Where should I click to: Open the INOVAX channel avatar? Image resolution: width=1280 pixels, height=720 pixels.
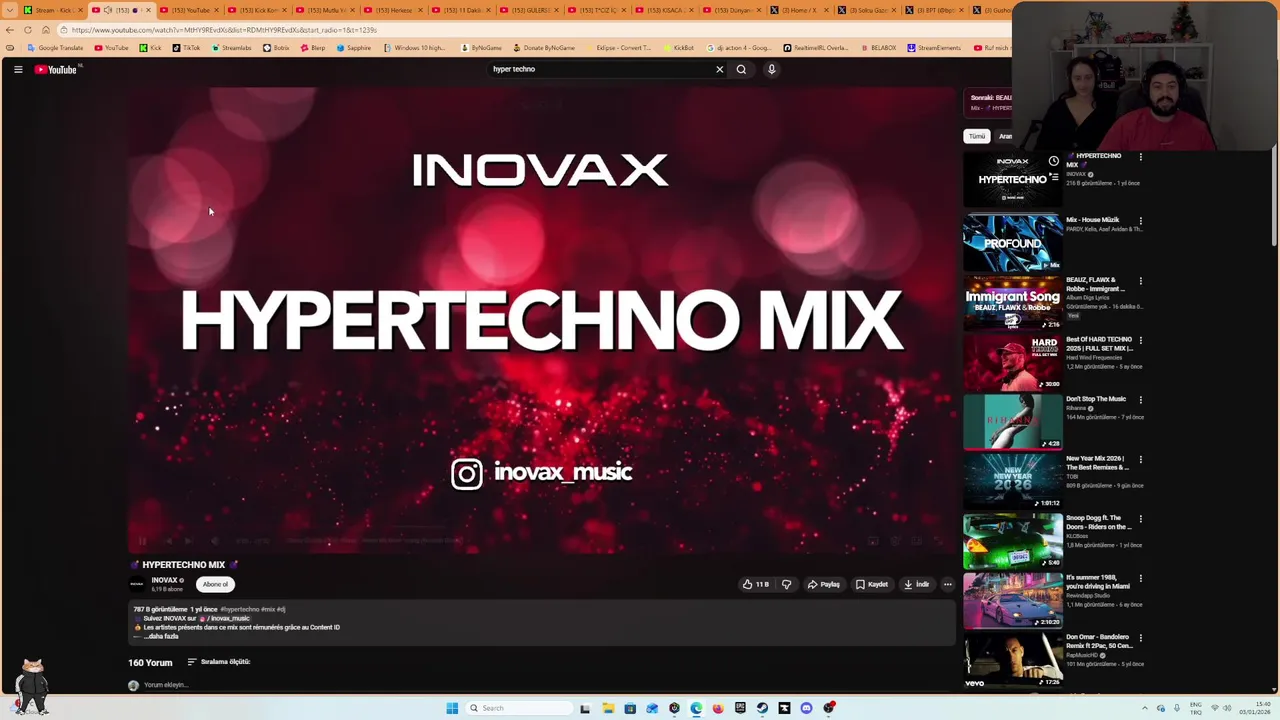pos(136,584)
